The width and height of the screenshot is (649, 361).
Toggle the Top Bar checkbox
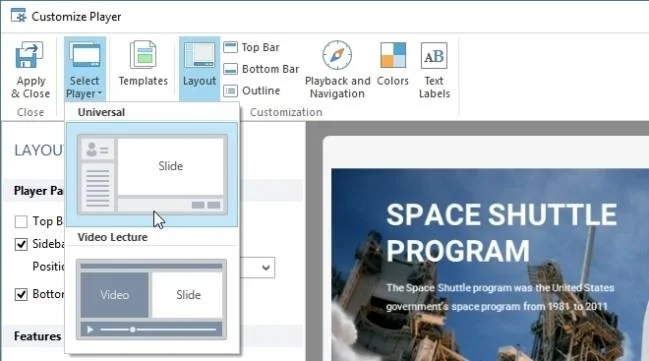point(21,221)
